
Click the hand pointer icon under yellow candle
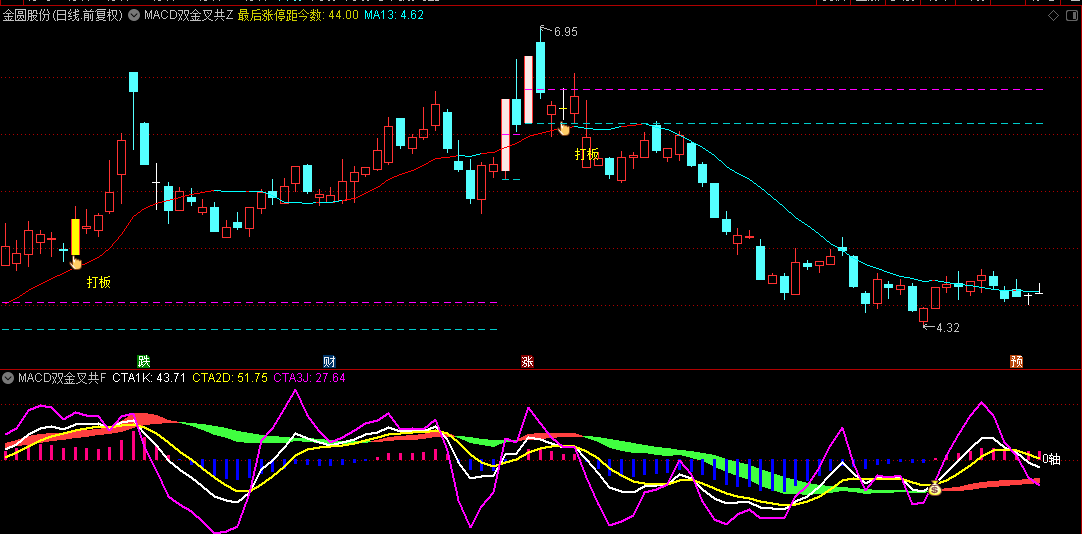(x=76, y=262)
